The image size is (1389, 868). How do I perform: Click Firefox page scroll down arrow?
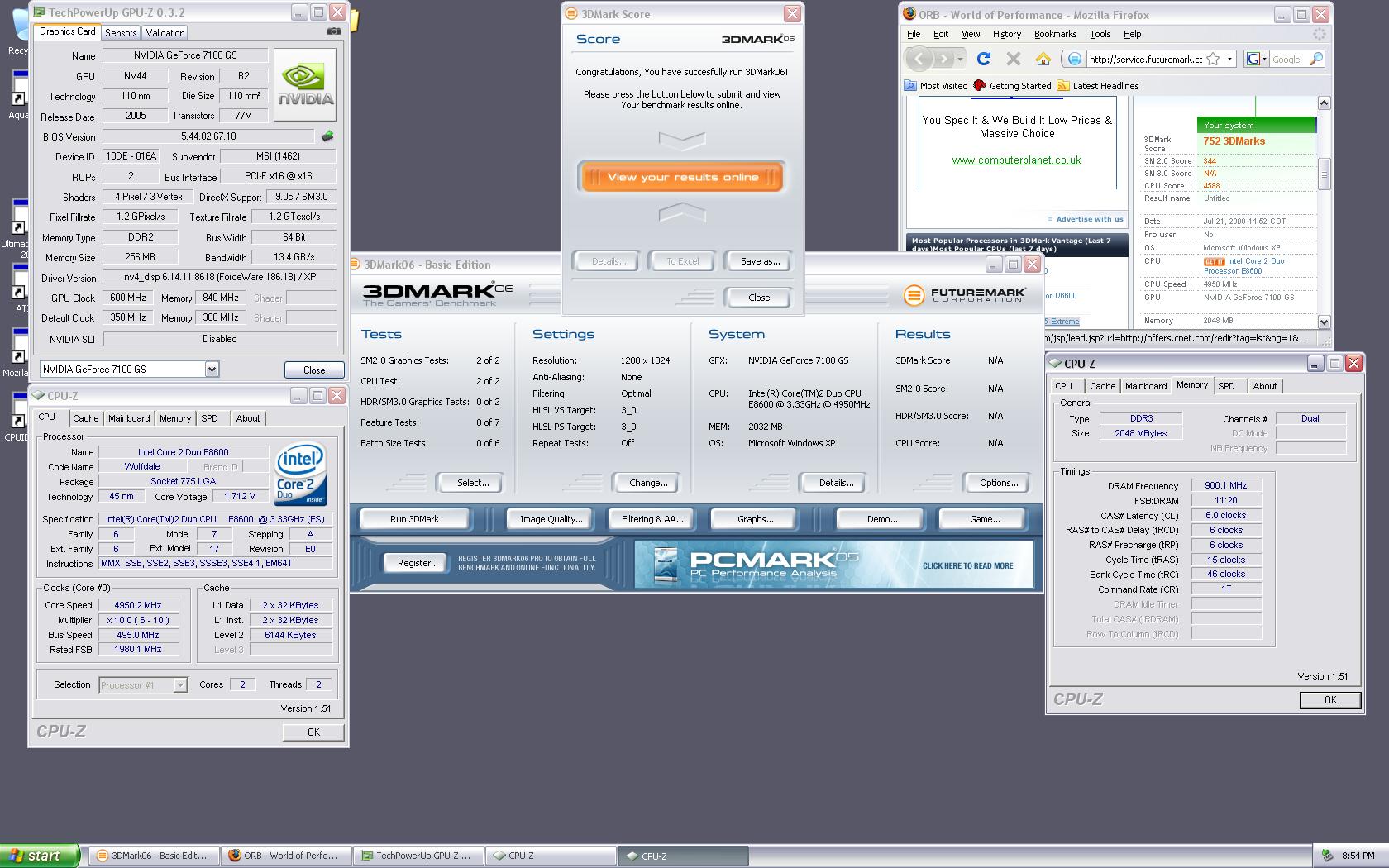coord(1324,322)
